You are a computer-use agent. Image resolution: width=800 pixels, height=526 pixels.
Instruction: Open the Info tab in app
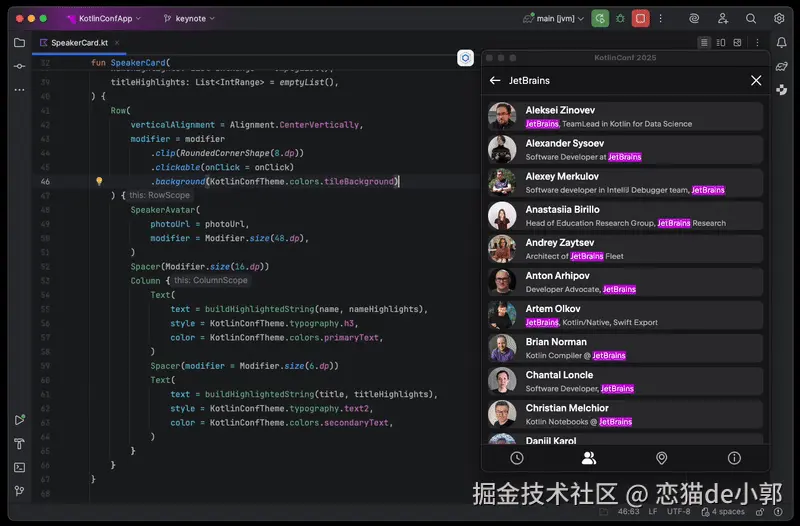734,458
